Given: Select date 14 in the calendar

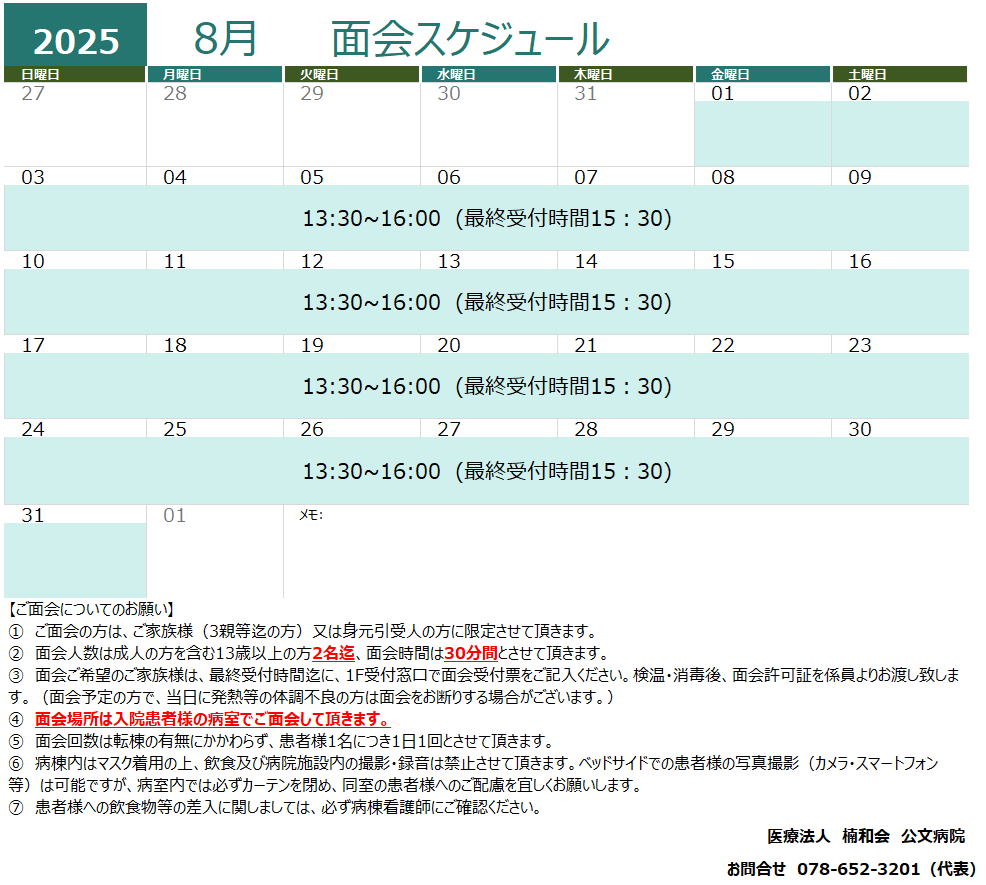Looking at the screenshot, I should coord(586,261).
